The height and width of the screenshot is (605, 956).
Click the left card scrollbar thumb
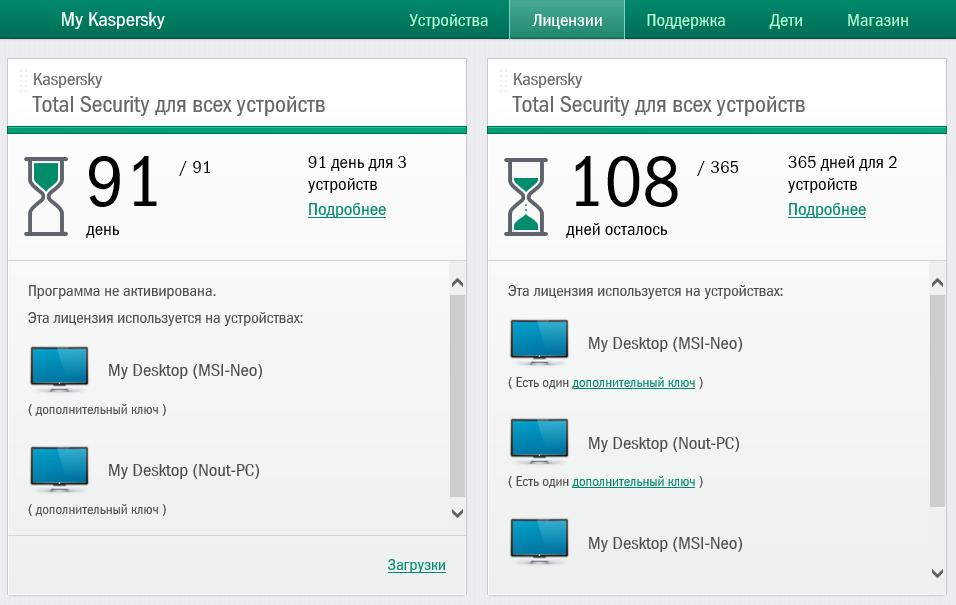tap(457, 396)
